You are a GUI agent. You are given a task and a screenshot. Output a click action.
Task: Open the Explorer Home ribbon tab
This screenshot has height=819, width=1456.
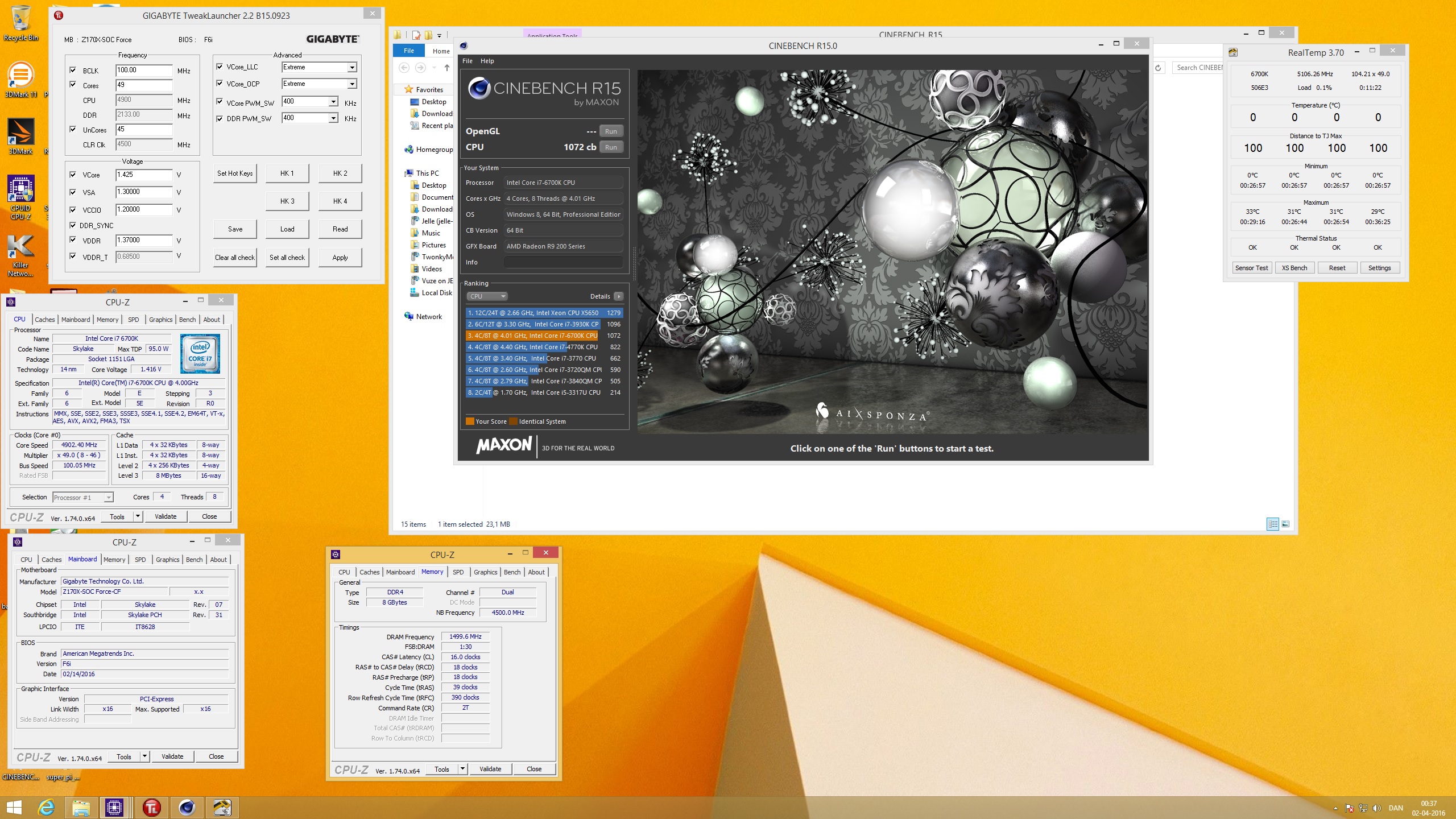click(x=441, y=51)
